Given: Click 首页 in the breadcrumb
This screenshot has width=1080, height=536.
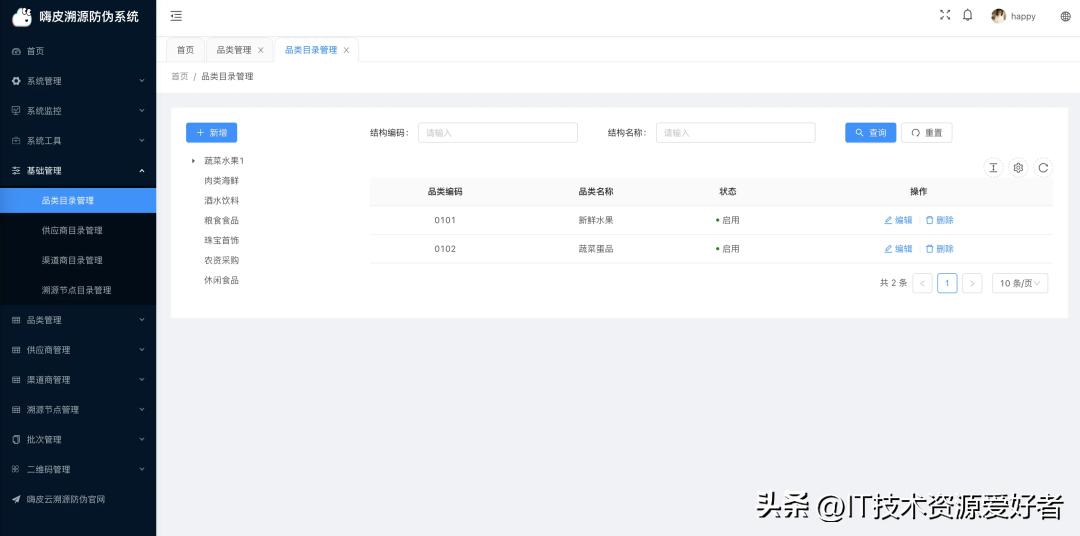Looking at the screenshot, I should (x=180, y=76).
